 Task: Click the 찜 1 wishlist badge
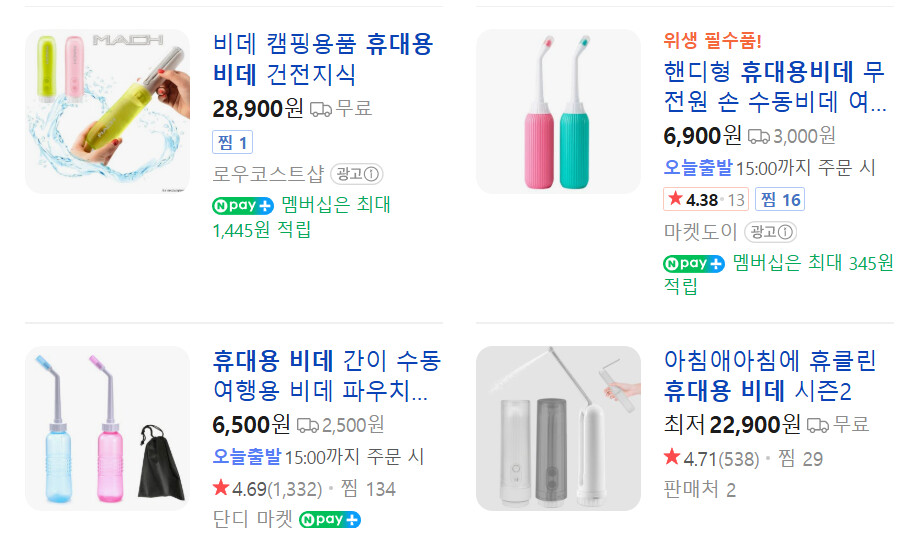(231, 142)
